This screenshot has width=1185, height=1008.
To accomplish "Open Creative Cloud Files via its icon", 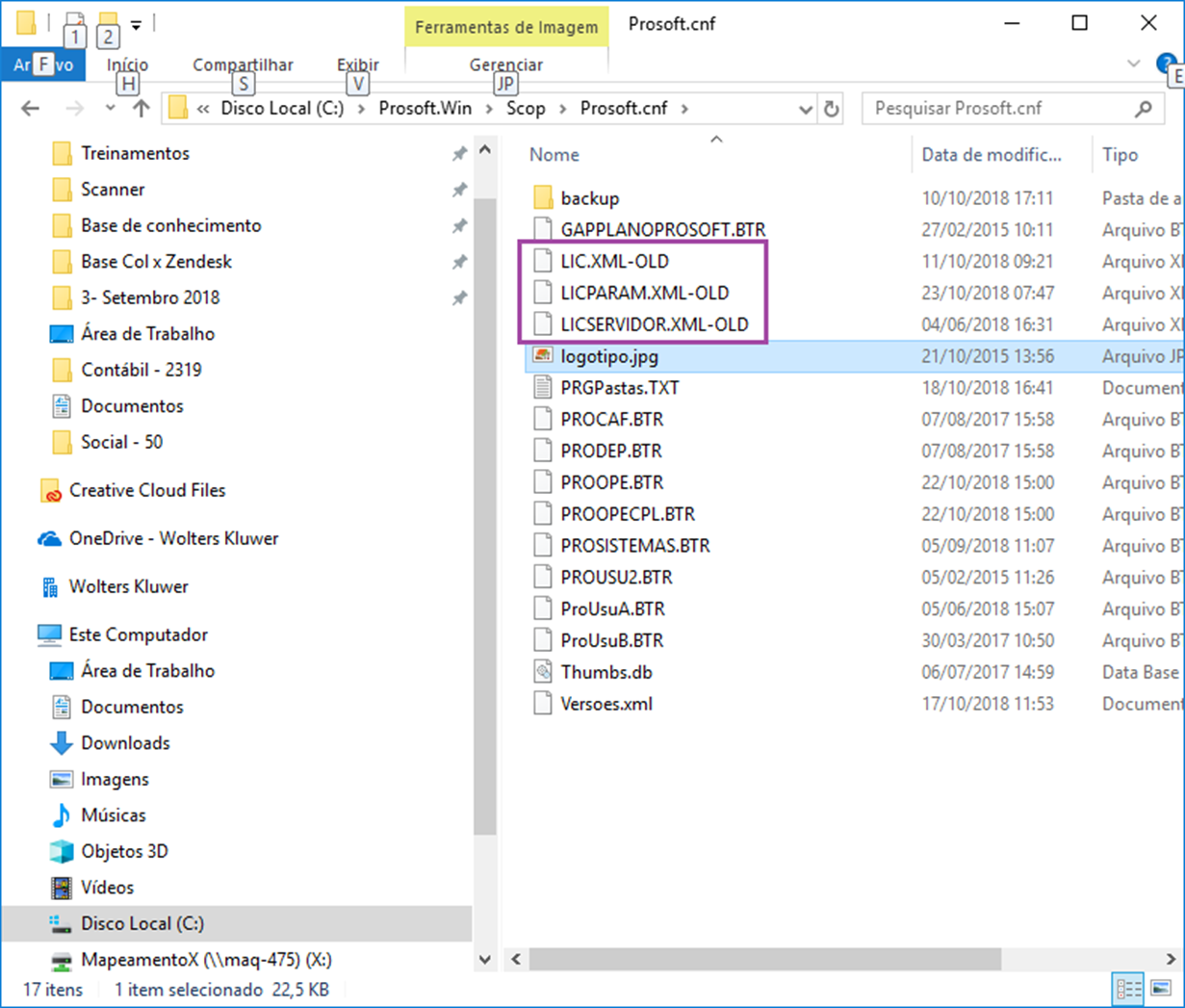I will 50,491.
